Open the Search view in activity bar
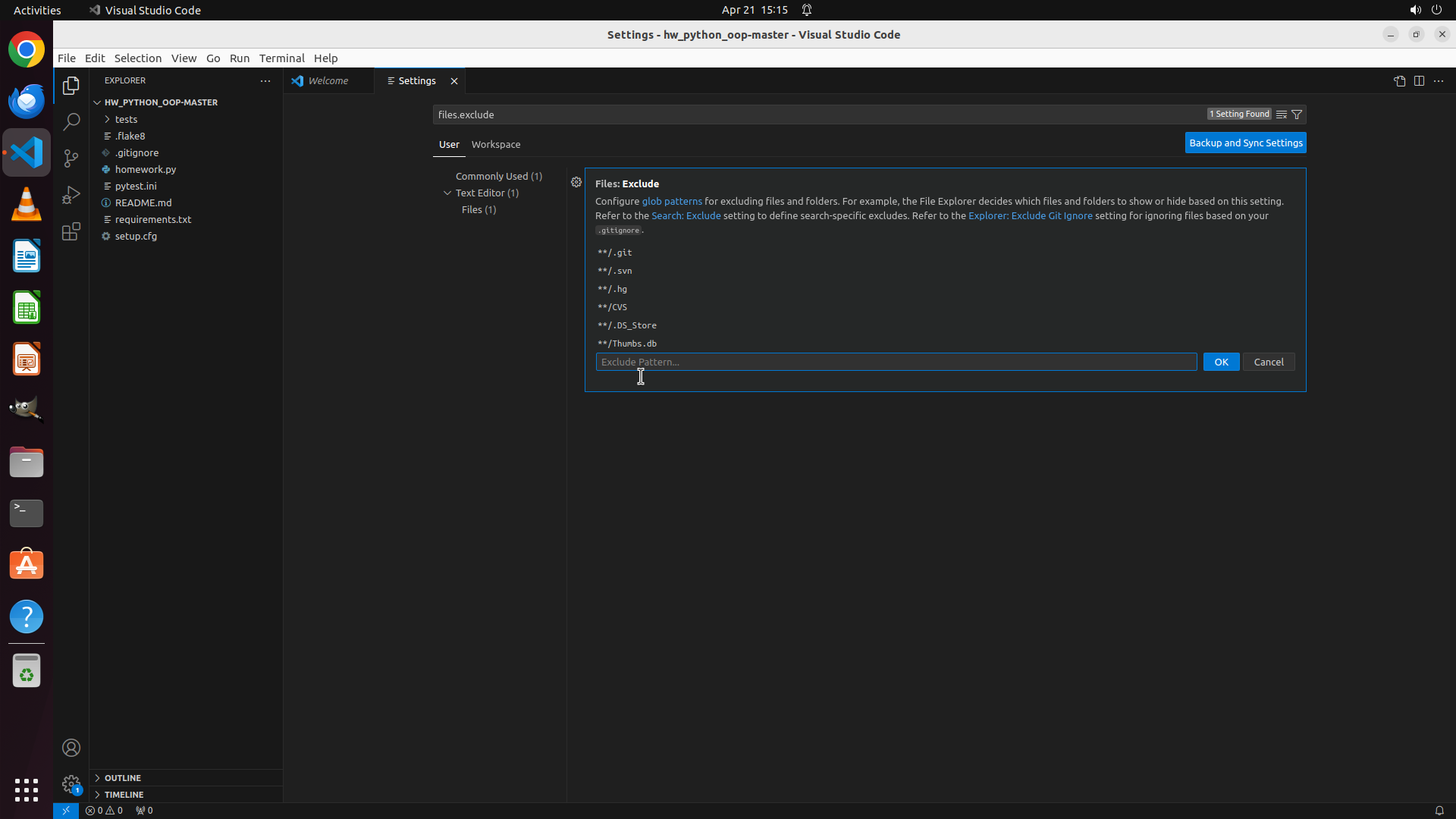1456x819 pixels. (71, 121)
